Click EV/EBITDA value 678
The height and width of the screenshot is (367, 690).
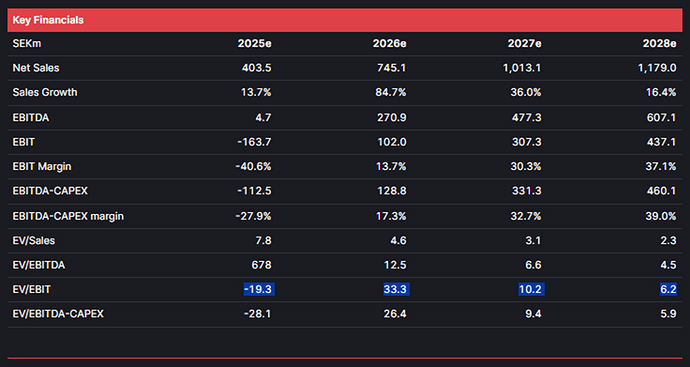pos(261,265)
